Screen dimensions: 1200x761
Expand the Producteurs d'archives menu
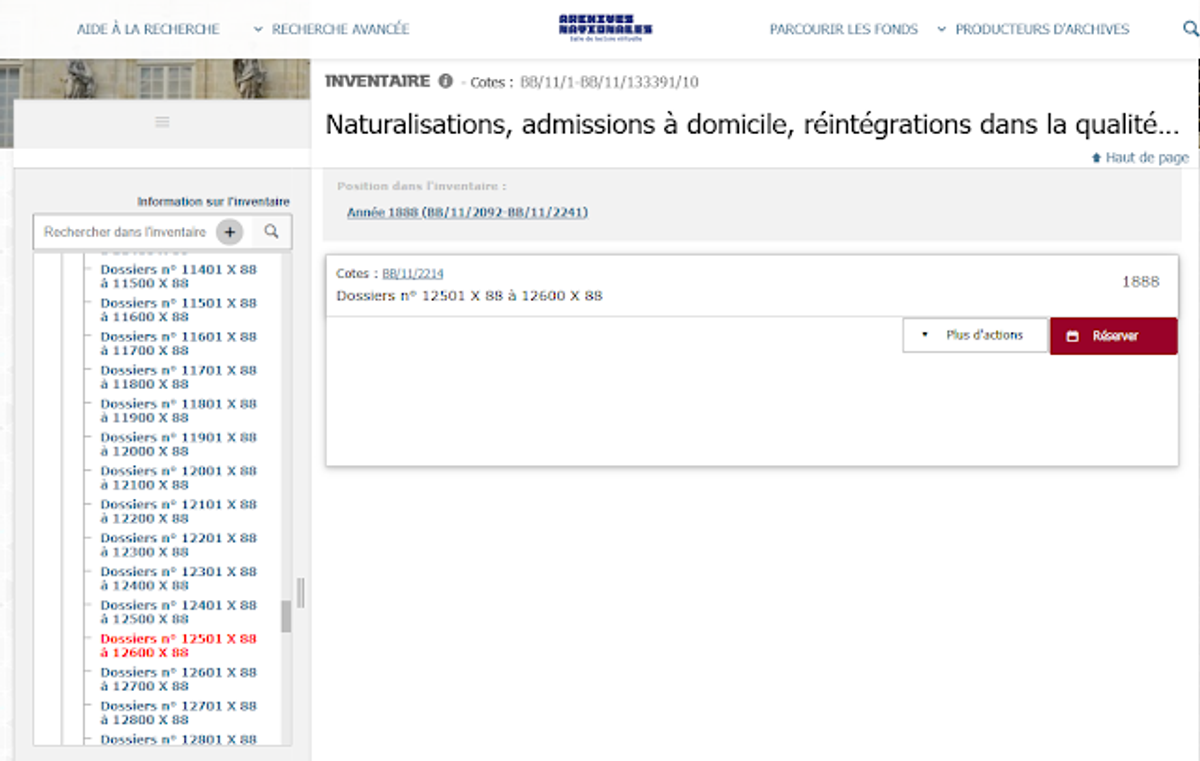point(1033,30)
